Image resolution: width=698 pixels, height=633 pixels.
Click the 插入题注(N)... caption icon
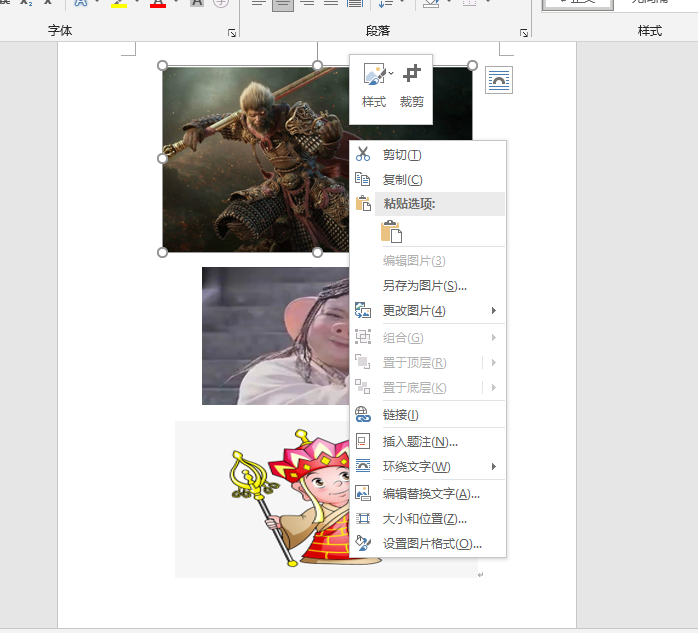point(363,442)
